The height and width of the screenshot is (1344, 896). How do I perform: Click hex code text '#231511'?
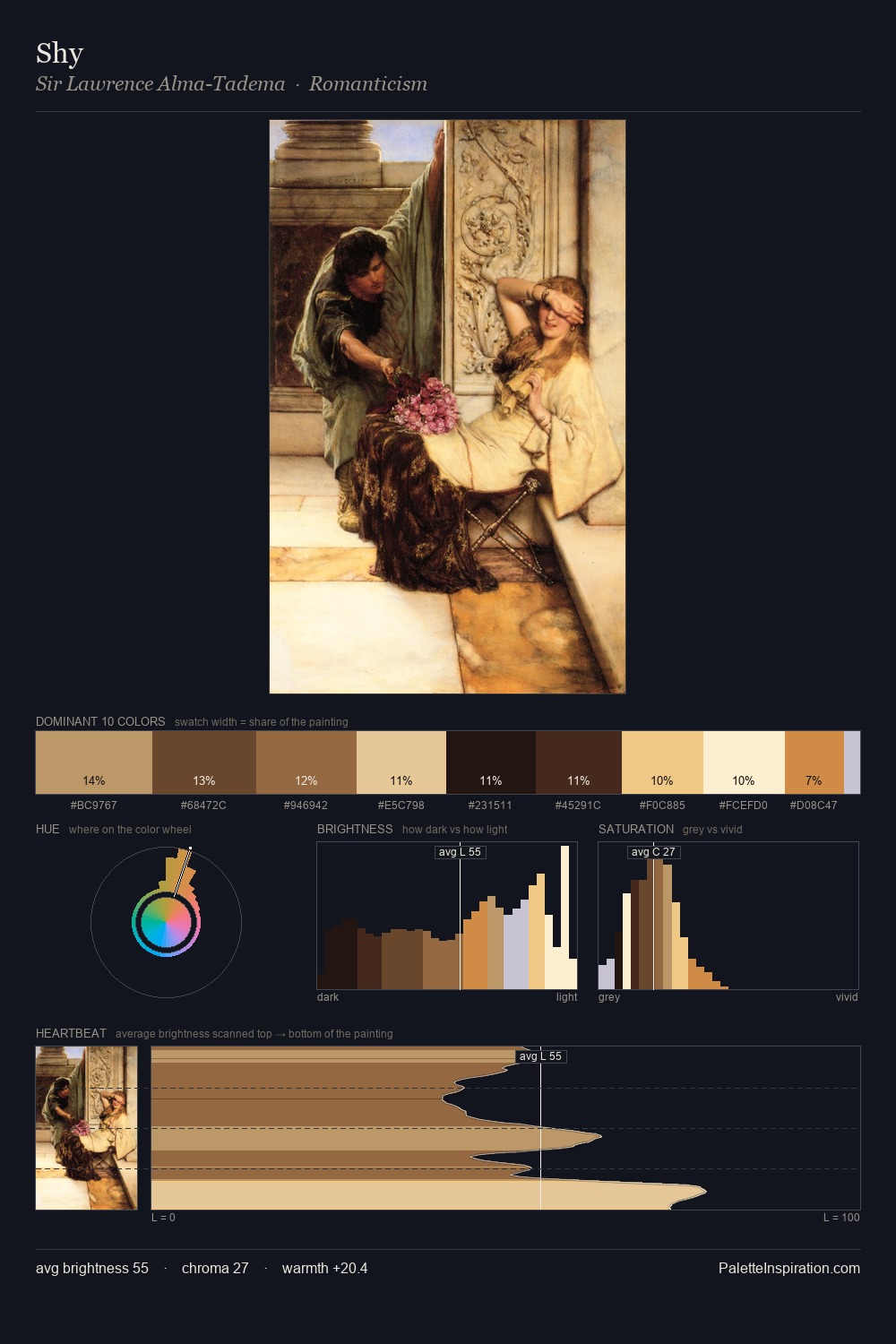[x=490, y=805]
